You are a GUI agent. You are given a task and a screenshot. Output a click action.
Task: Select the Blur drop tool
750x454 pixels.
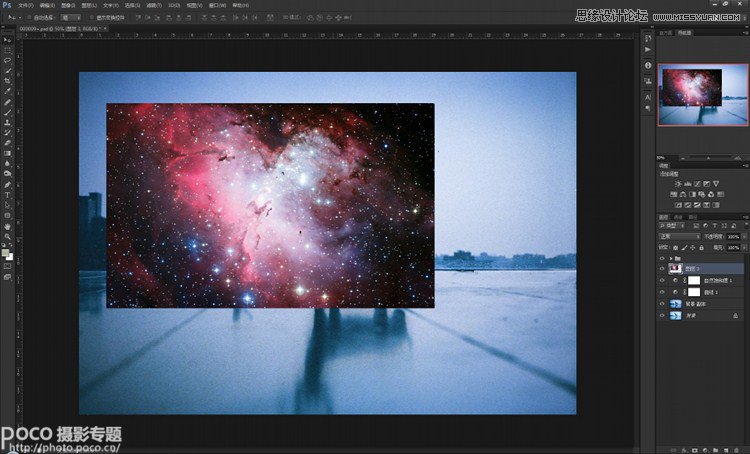7,163
